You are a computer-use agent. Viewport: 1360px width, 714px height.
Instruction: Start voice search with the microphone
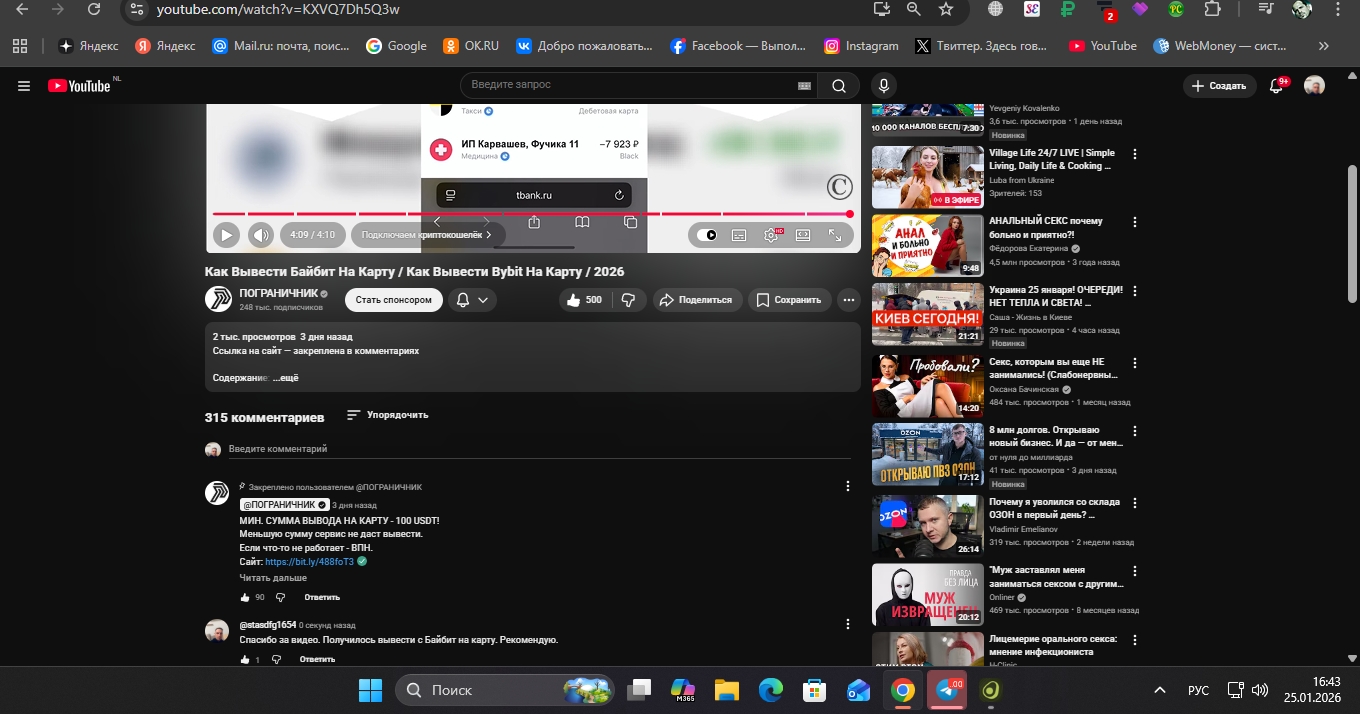[x=883, y=86]
